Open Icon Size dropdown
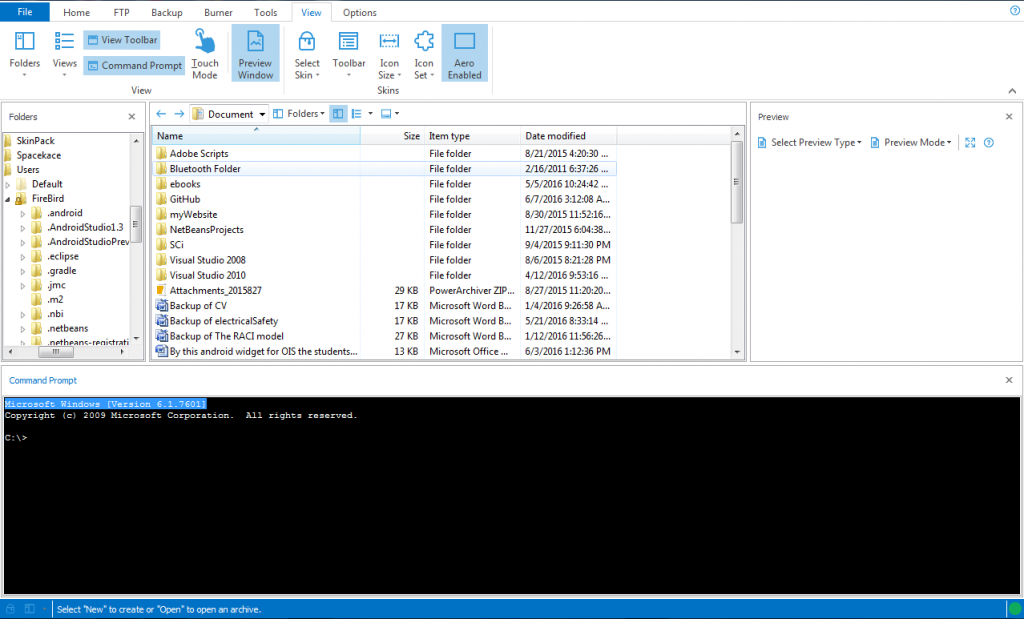The height and width of the screenshot is (619, 1024). [389, 54]
